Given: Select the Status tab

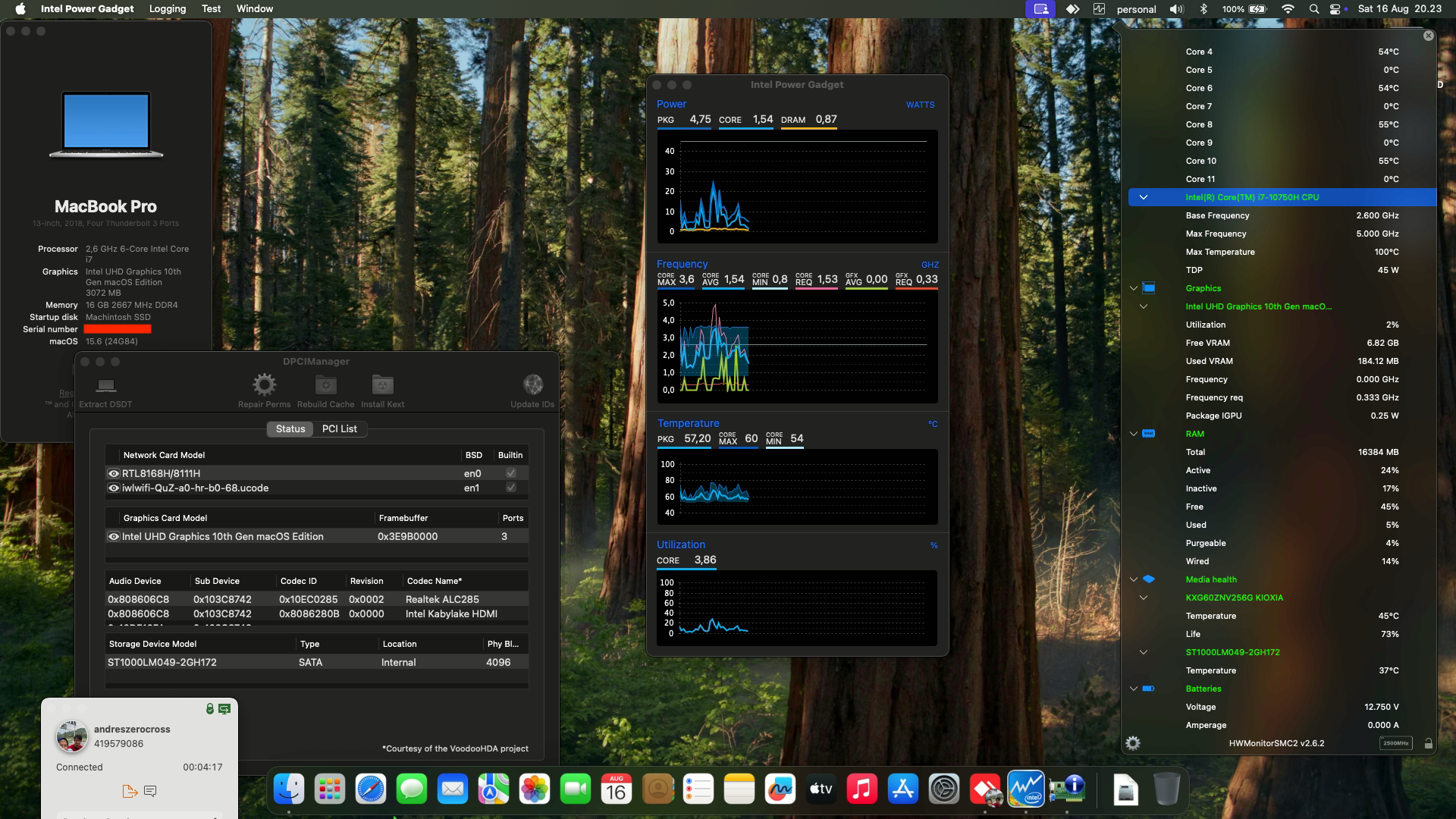Looking at the screenshot, I should coord(290,428).
